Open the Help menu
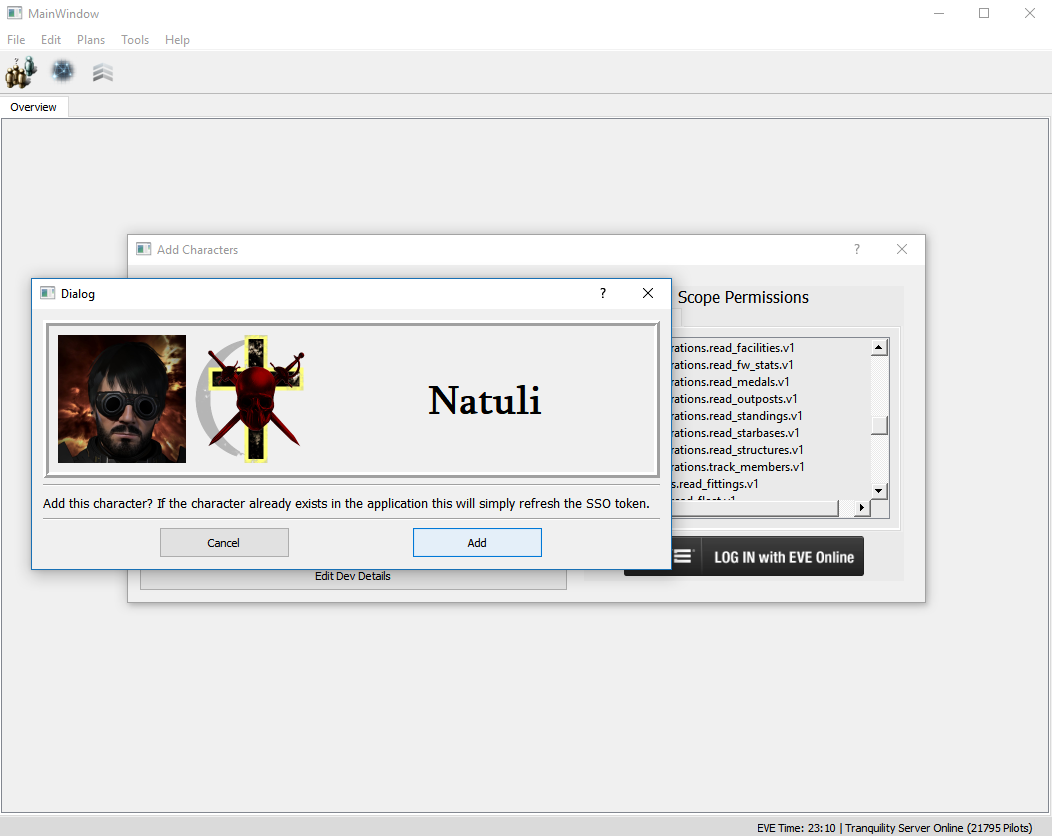The image size is (1052, 836). 177,40
